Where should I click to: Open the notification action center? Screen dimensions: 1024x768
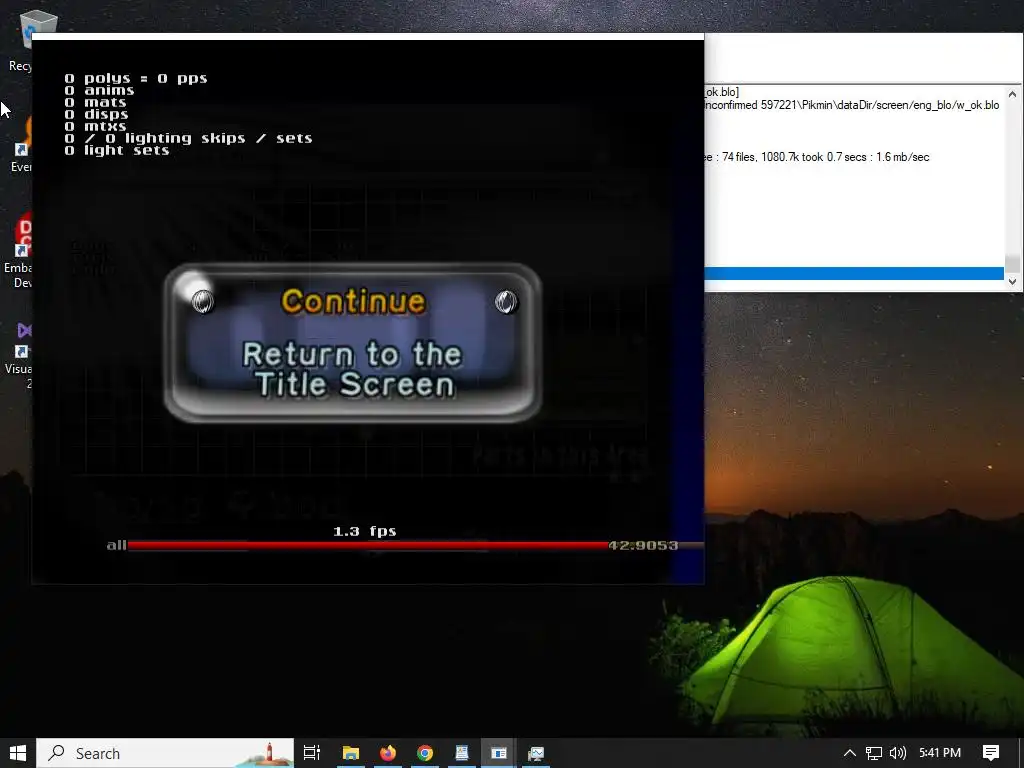pos(991,753)
